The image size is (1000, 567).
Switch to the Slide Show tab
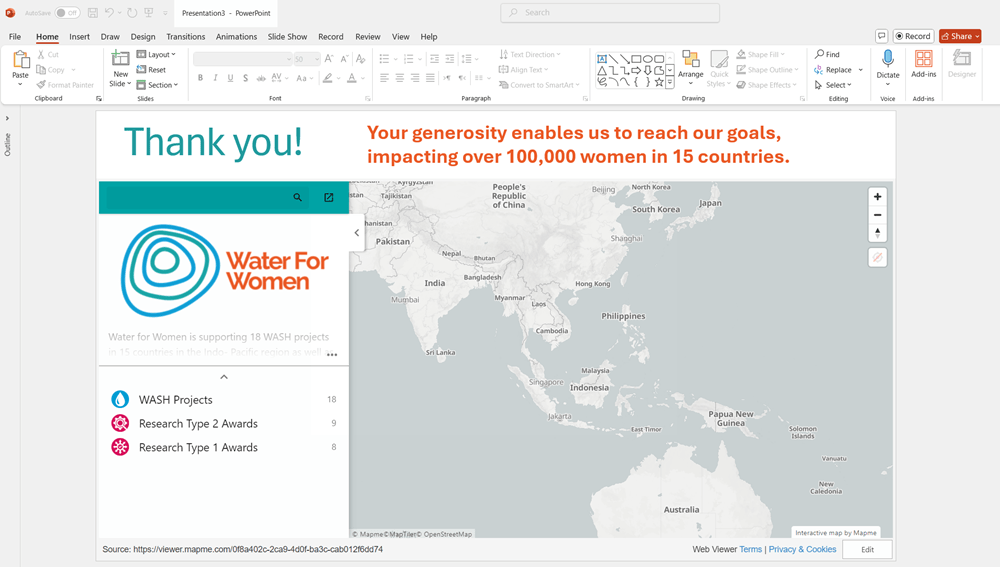coord(287,36)
